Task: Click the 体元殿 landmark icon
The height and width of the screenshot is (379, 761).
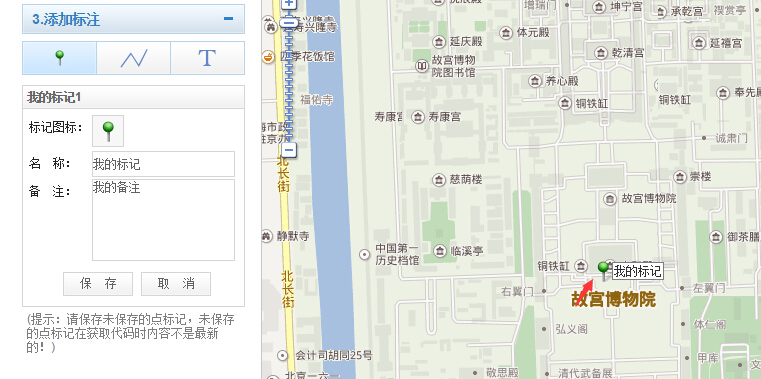Action: (x=506, y=33)
